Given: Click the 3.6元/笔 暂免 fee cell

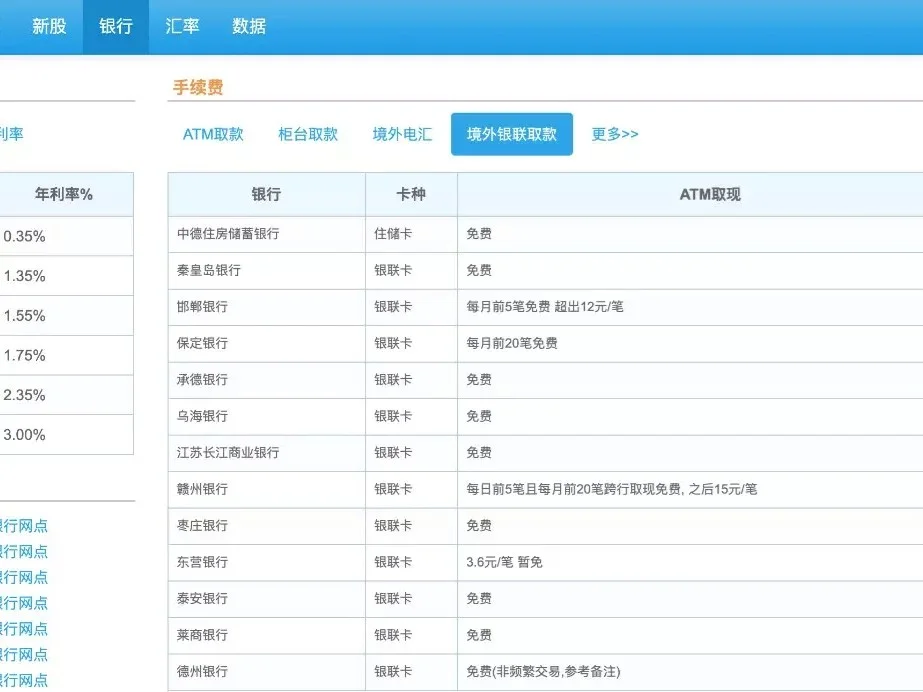Looking at the screenshot, I should [504, 562].
